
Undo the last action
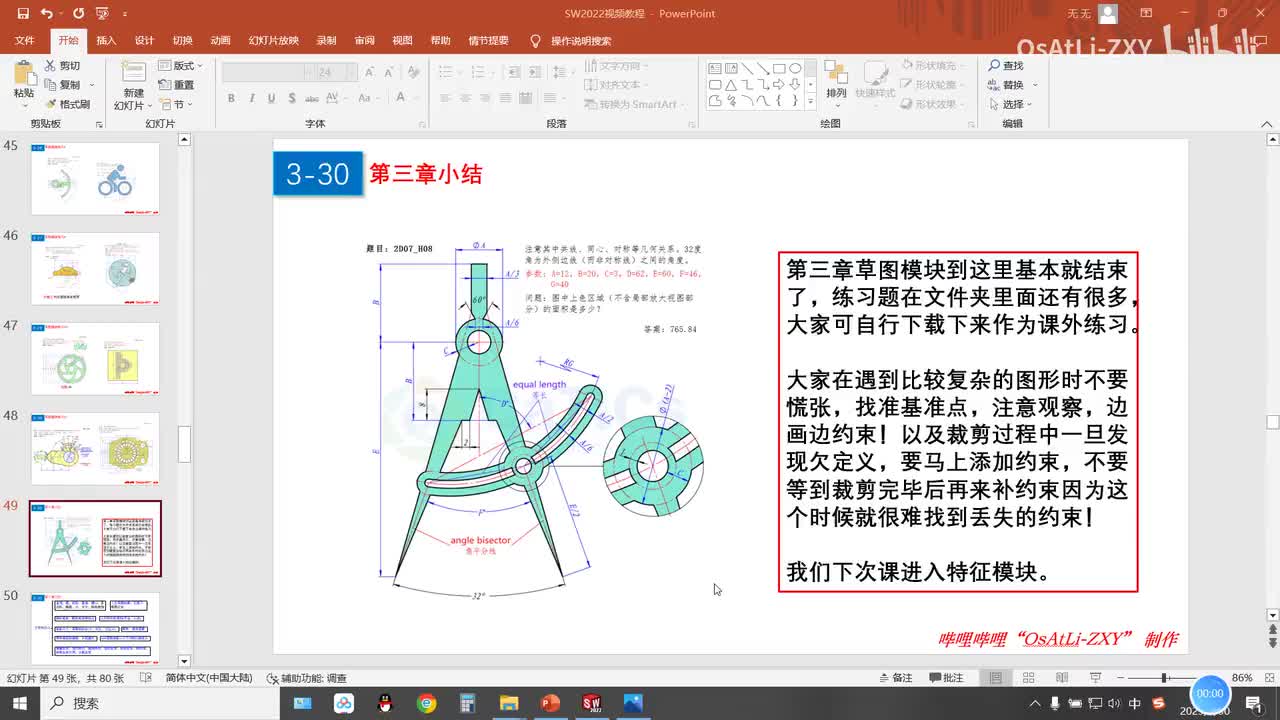click(x=46, y=13)
